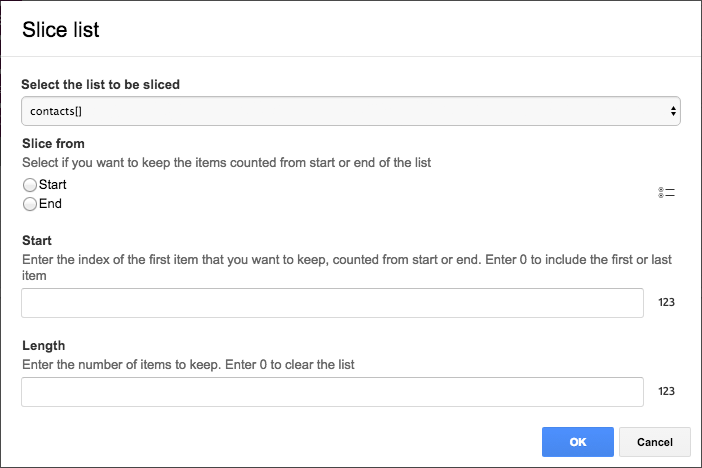Image resolution: width=702 pixels, height=468 pixels.
Task: Click the "Select if you want to keep" description
Action: pyautogui.click(x=226, y=162)
